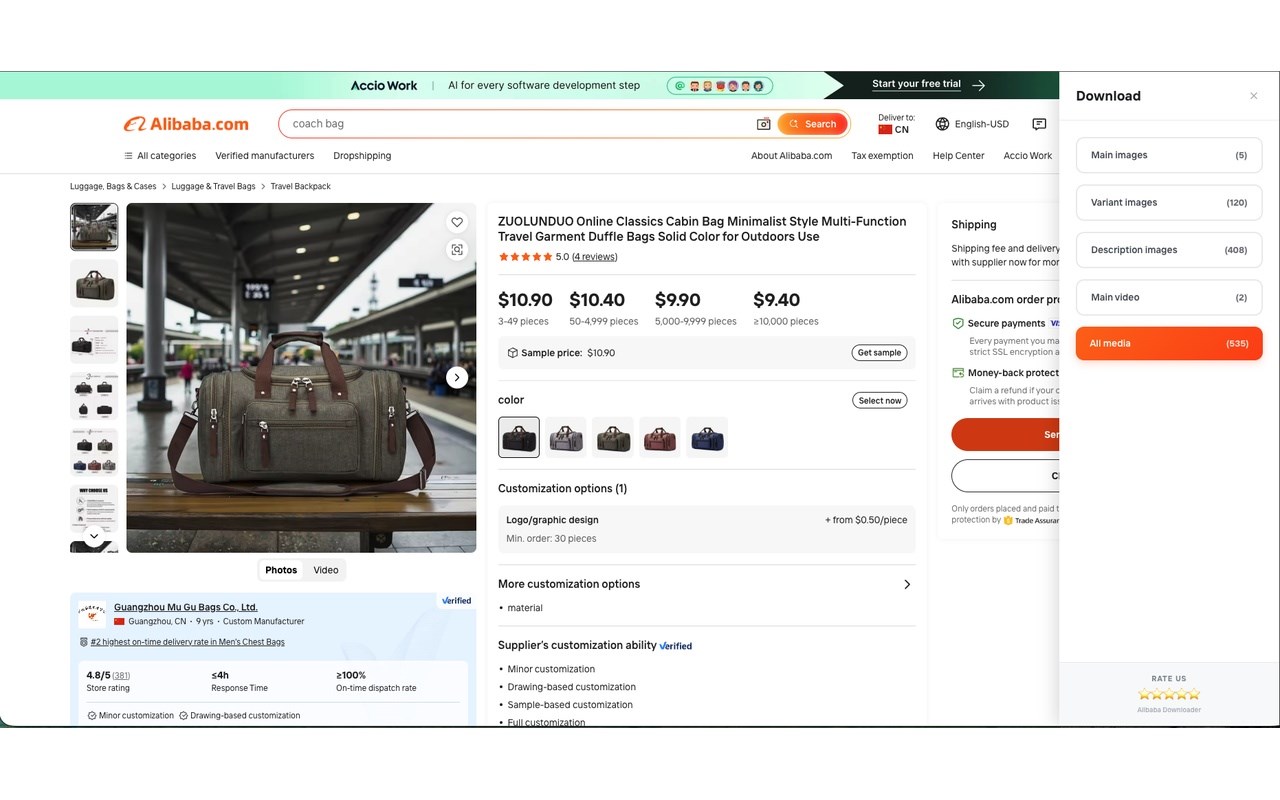The image size is (1280, 800).
Task: Change the Deliver to CN country
Action: (x=895, y=124)
